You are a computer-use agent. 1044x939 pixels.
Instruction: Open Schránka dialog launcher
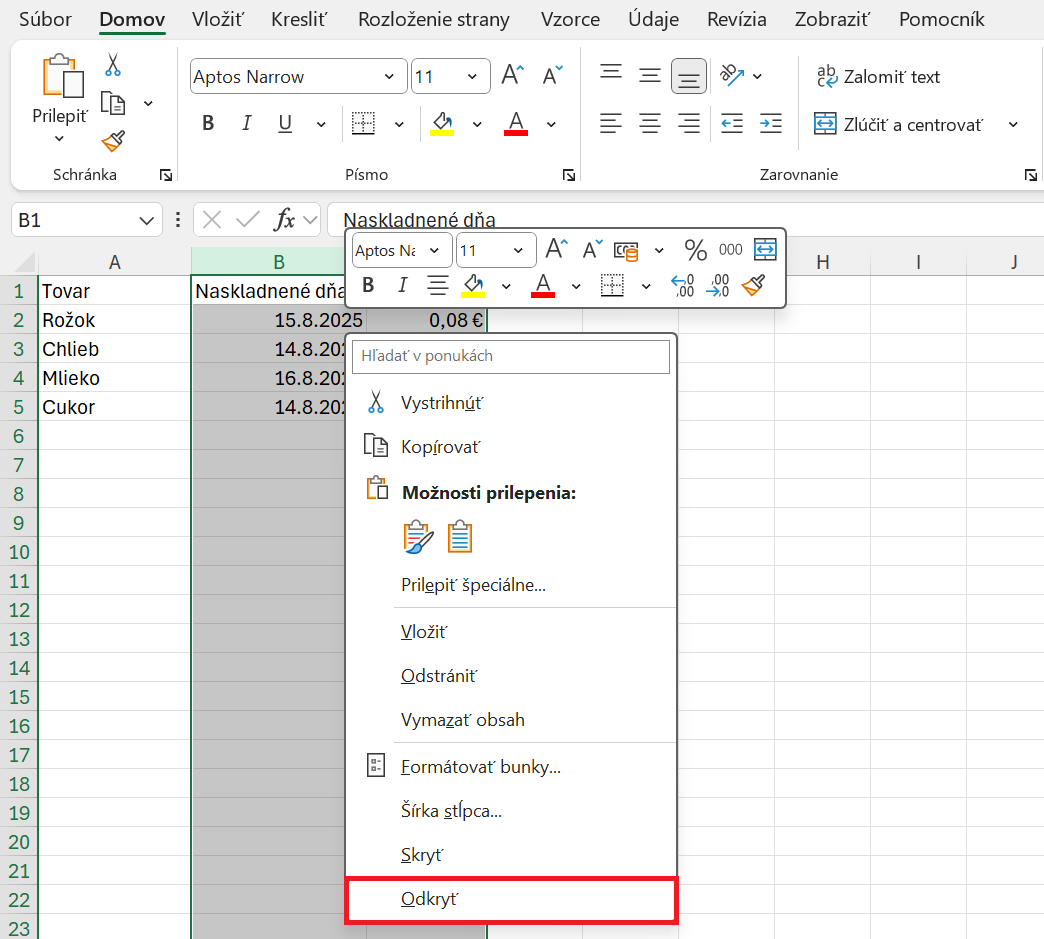click(166, 175)
